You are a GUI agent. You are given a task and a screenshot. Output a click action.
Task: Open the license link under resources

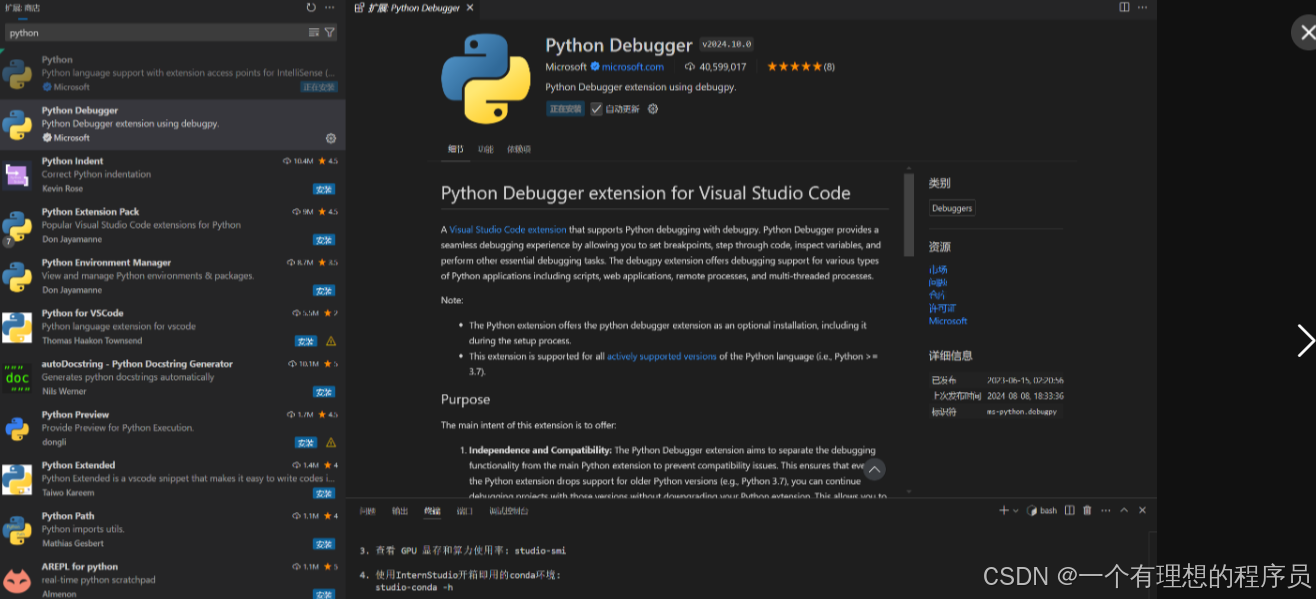941,308
